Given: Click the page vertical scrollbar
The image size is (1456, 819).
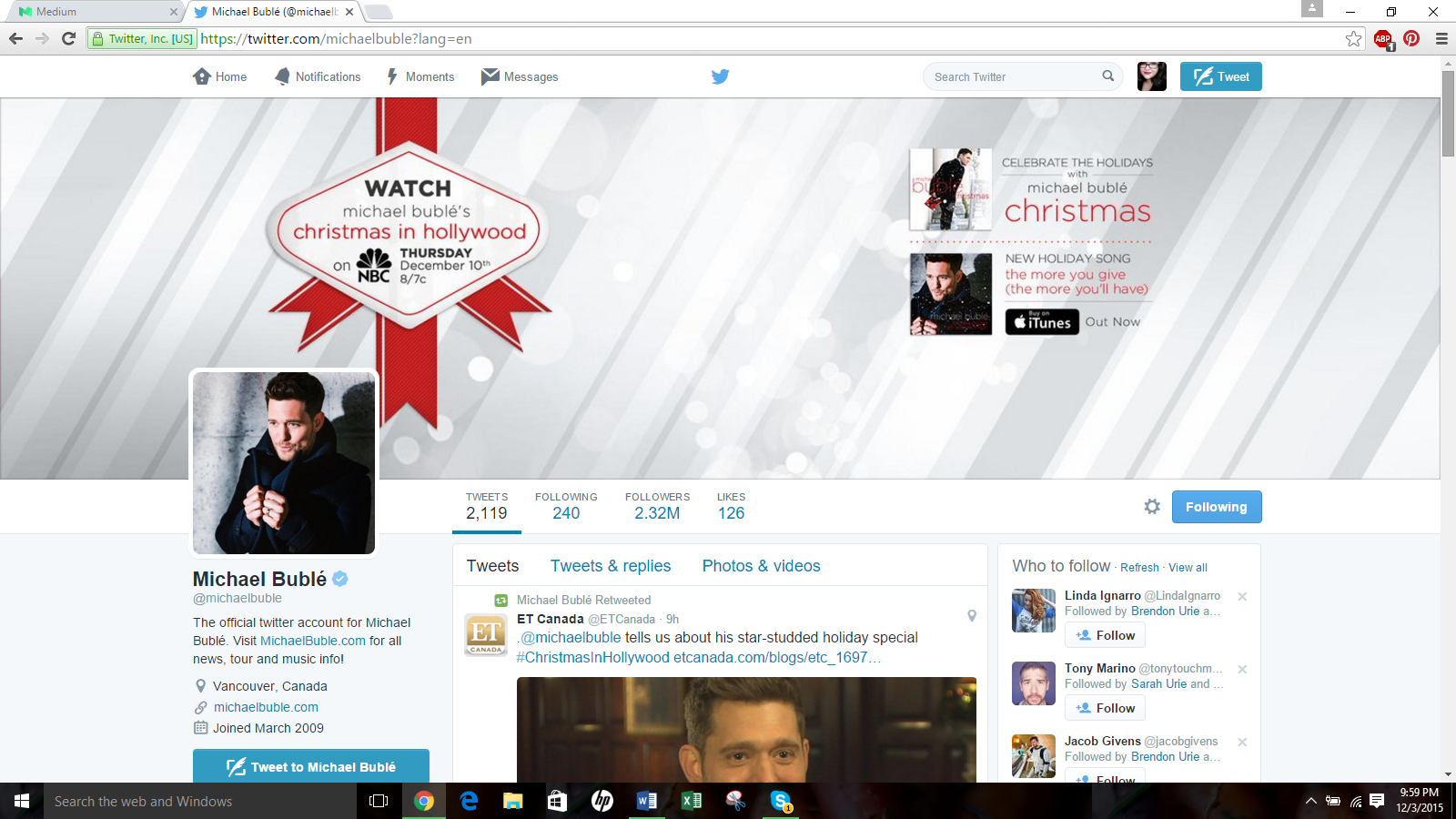Looking at the screenshot, I should [x=1448, y=113].
